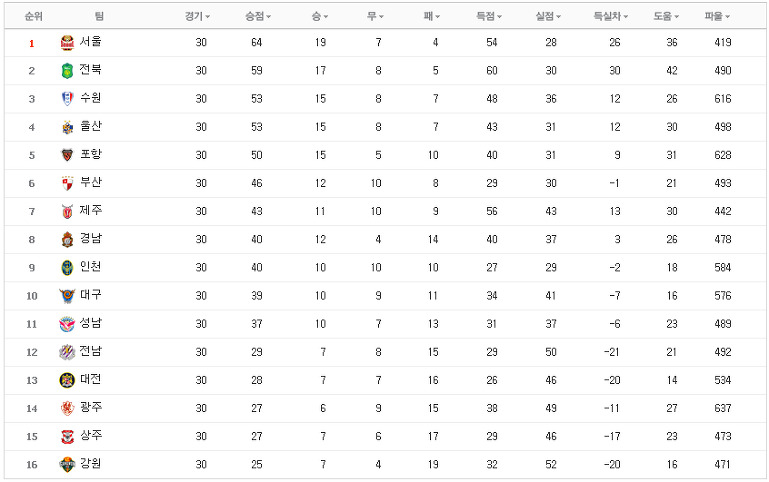
Task: Open the 성남 team name link
Action: point(91,323)
